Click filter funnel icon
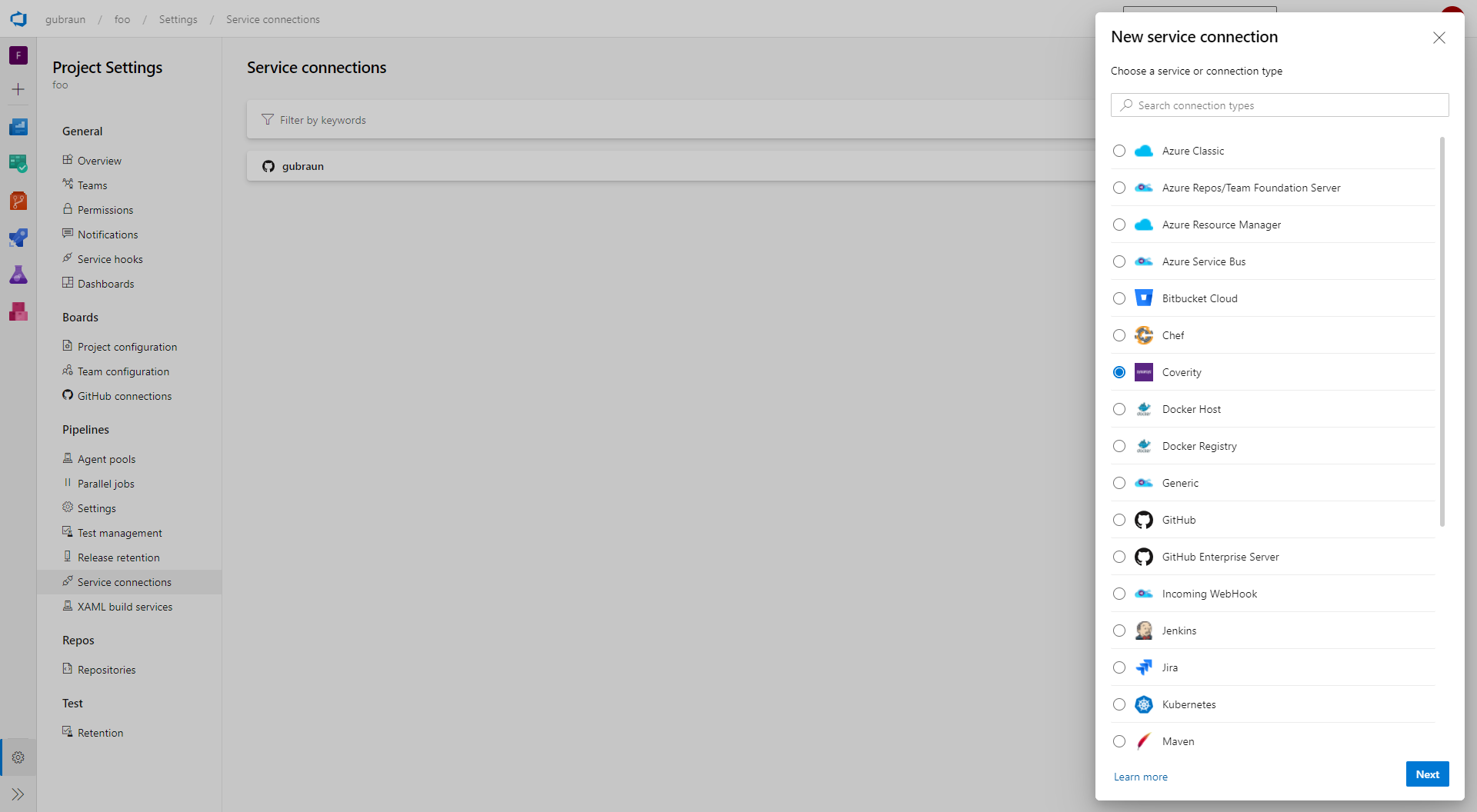The image size is (1477, 812). (x=268, y=119)
